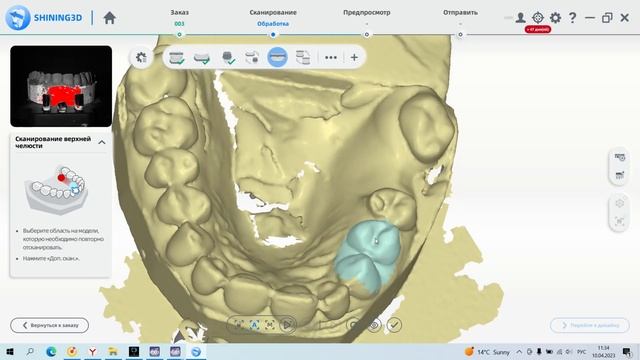Show hidden system tray icons
Image resolution: width=640 pixels, height=360 pixels.
519,351
